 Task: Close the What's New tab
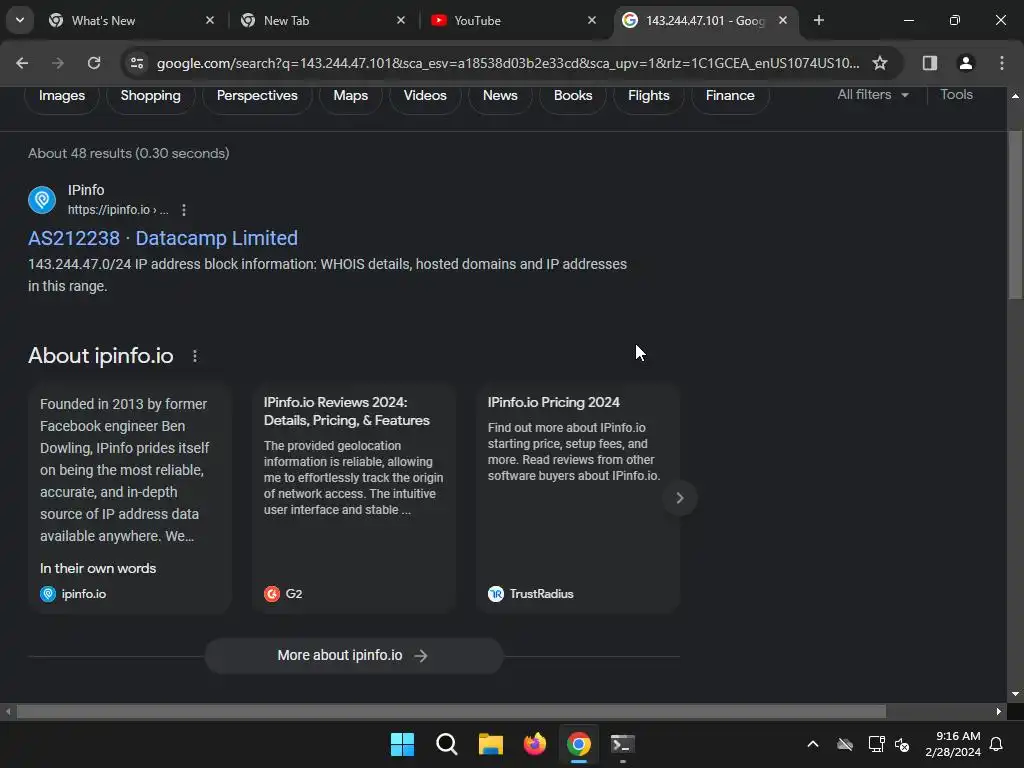(210, 20)
